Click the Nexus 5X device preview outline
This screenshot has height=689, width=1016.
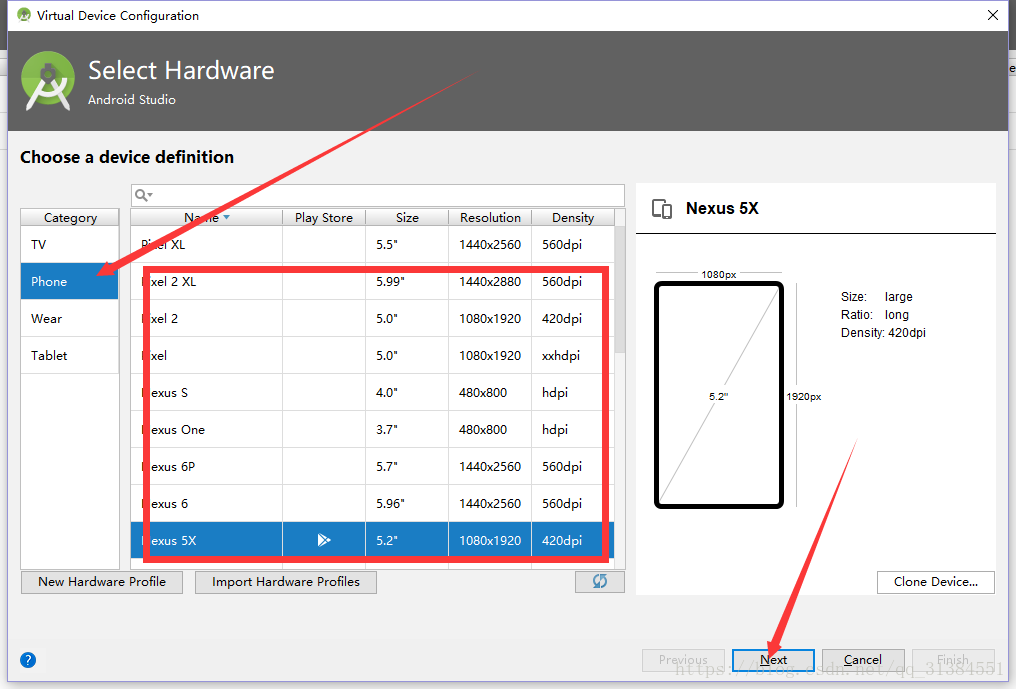(719, 395)
